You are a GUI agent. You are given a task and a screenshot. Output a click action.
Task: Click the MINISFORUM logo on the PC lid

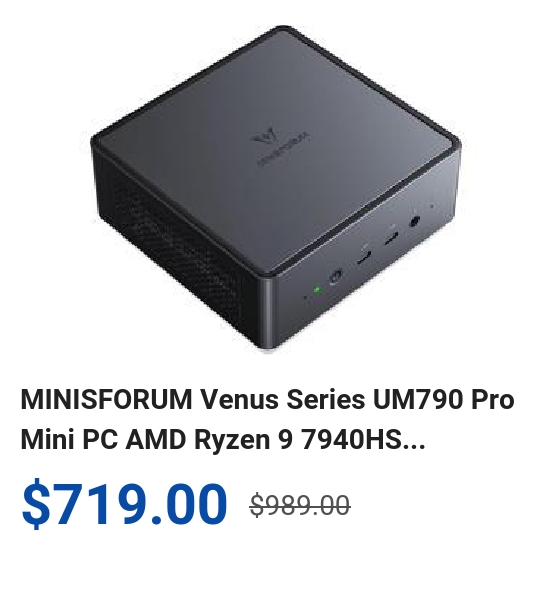point(280,145)
